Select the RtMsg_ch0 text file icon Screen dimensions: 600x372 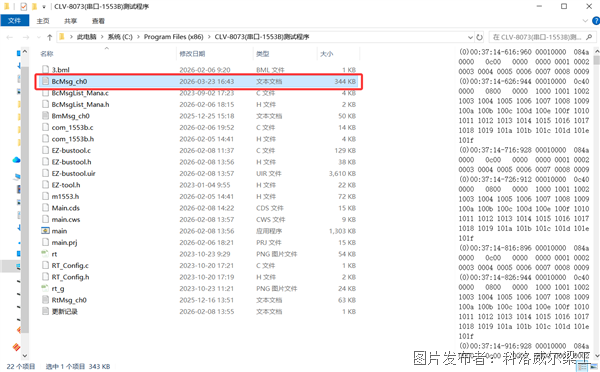tap(46, 299)
